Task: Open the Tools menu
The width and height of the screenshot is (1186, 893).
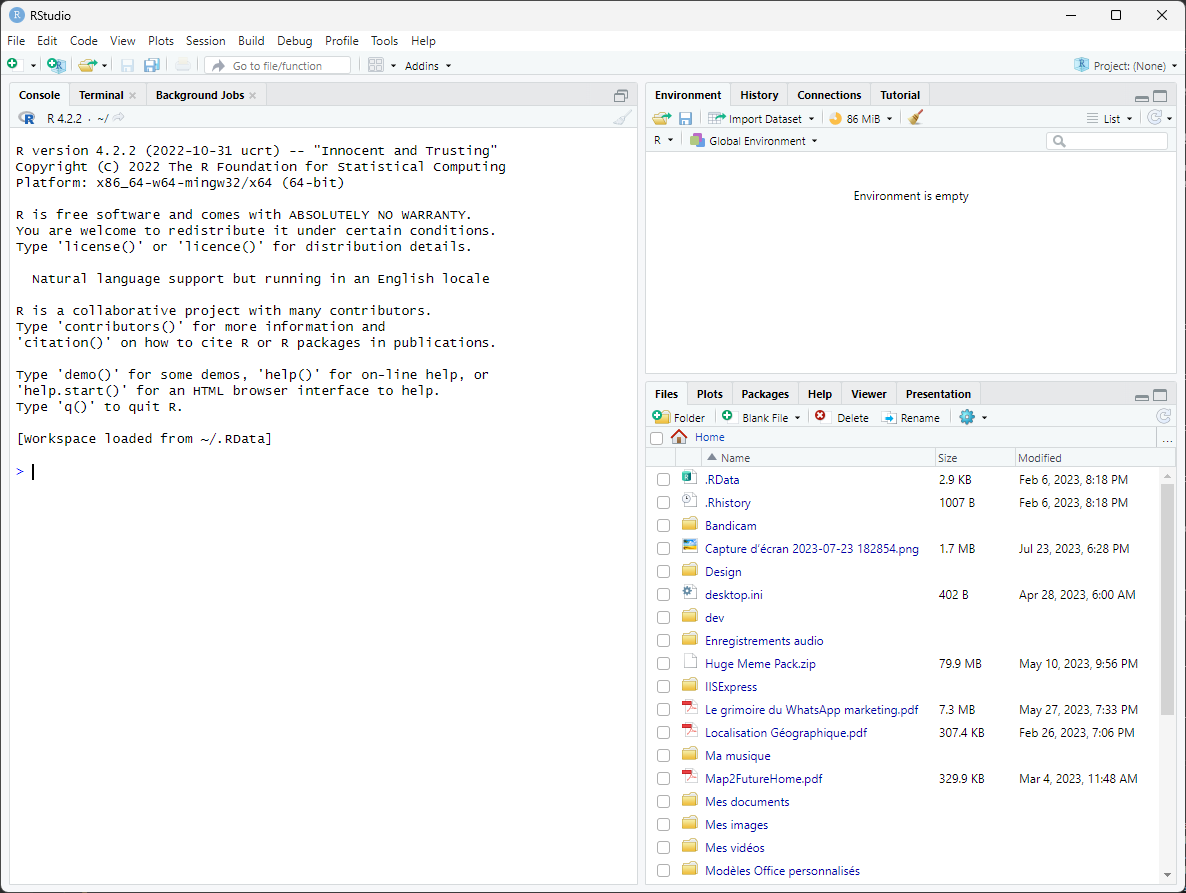Action: (x=384, y=41)
